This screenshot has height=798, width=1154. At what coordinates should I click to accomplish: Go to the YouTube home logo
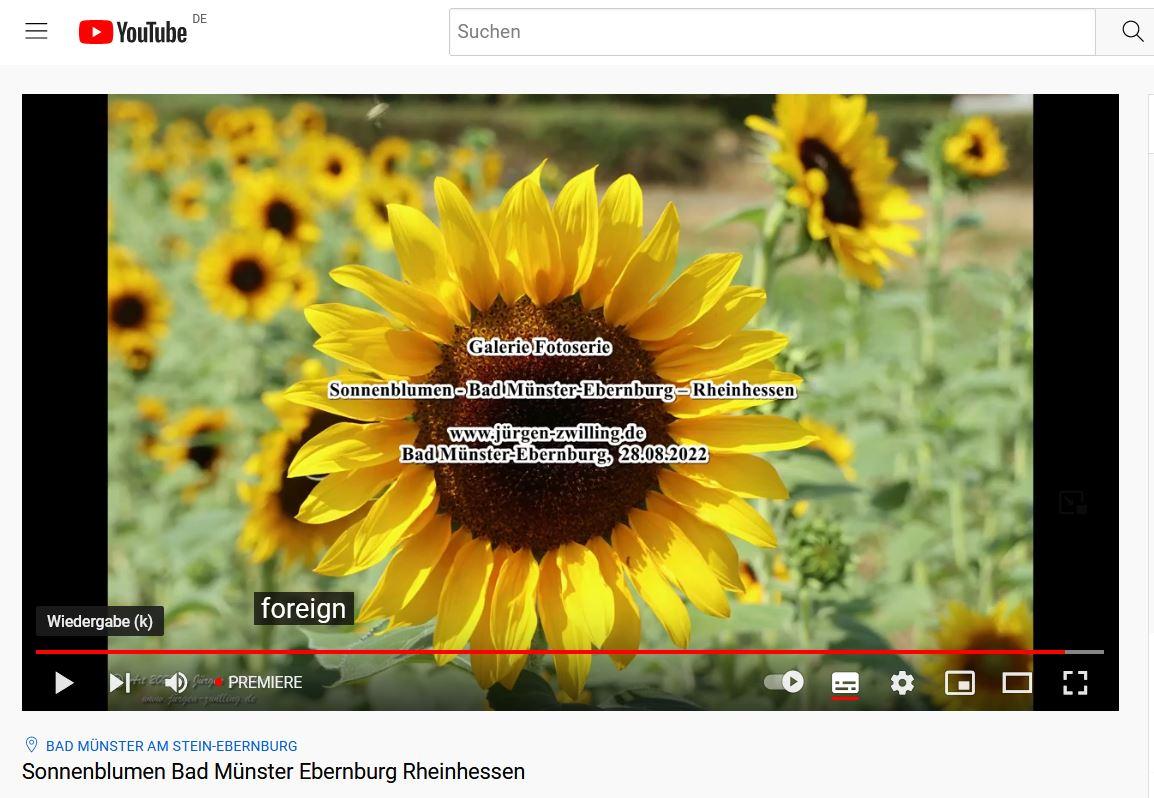[x=133, y=32]
